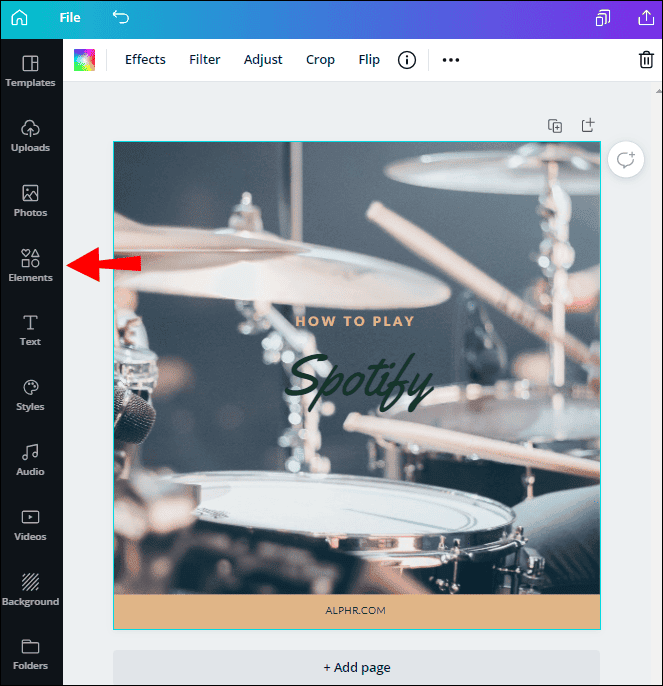The image size is (663, 686).
Task: Click the scroll-up arrow of the scrollbar
Action: pyautogui.click(x=659, y=91)
